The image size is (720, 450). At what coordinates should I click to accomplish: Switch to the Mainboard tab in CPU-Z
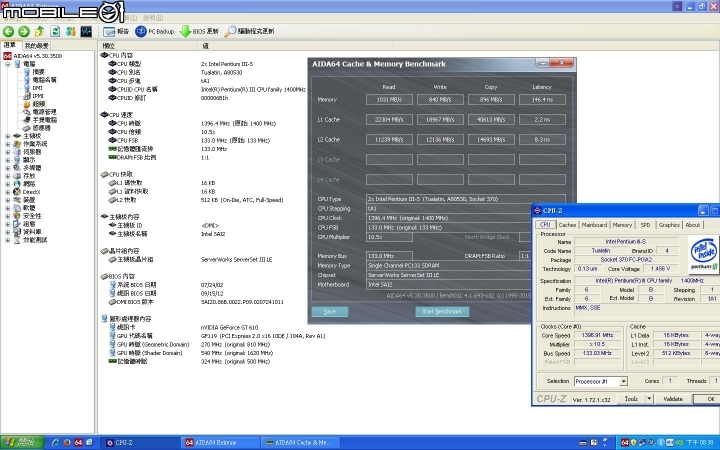[594, 225]
